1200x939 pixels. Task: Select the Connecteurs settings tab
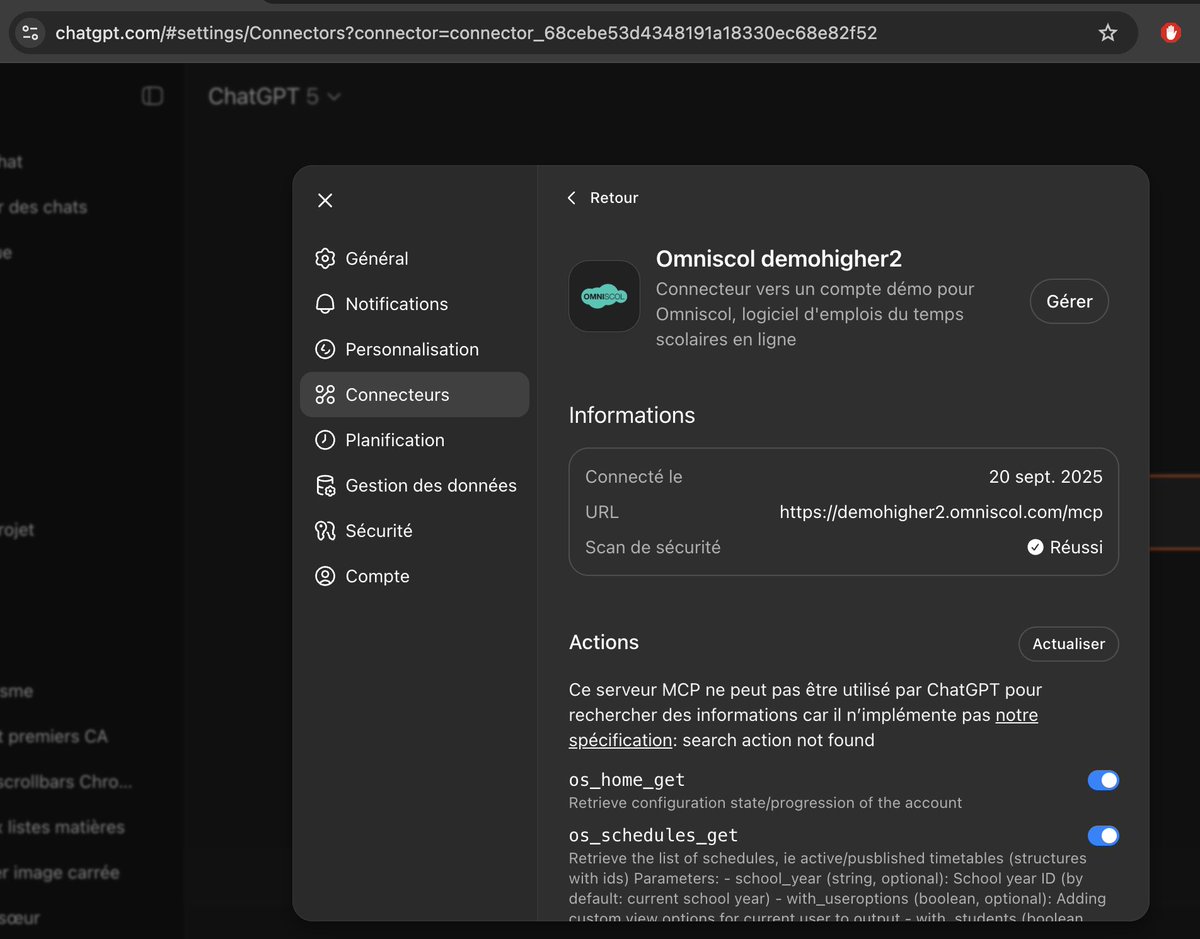click(414, 395)
